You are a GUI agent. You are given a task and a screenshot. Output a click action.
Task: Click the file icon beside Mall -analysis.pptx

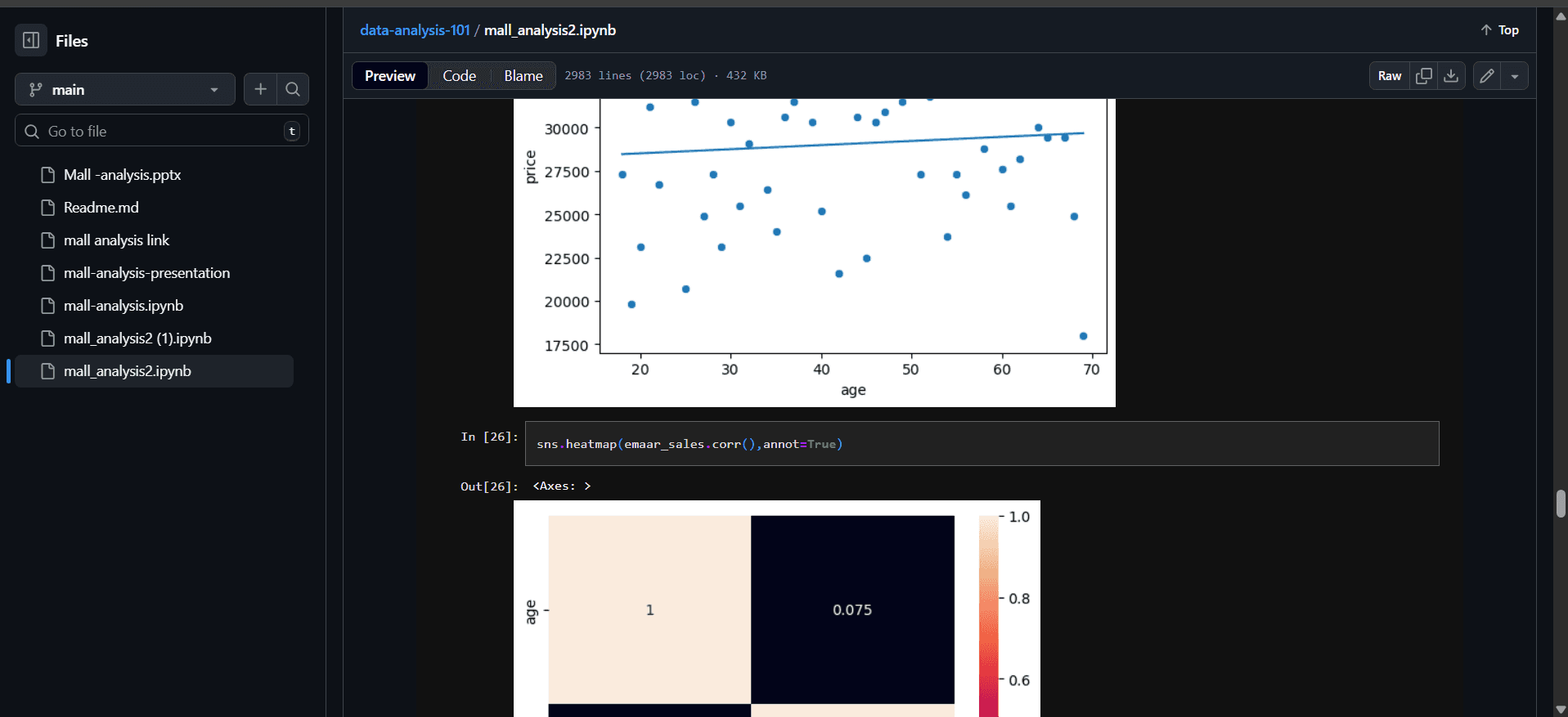(x=48, y=175)
